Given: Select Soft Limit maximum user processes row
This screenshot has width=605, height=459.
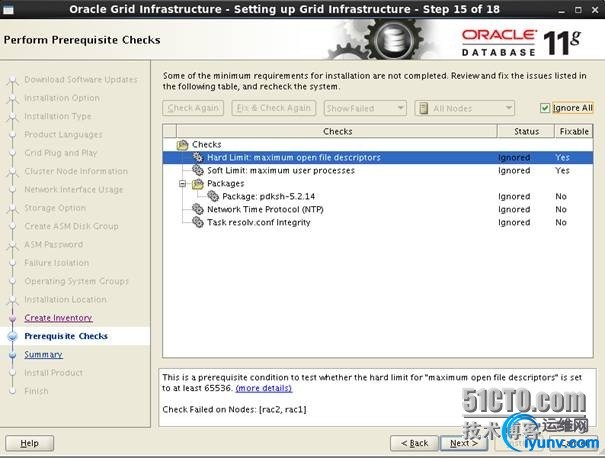Looking at the screenshot, I should click(378, 170).
